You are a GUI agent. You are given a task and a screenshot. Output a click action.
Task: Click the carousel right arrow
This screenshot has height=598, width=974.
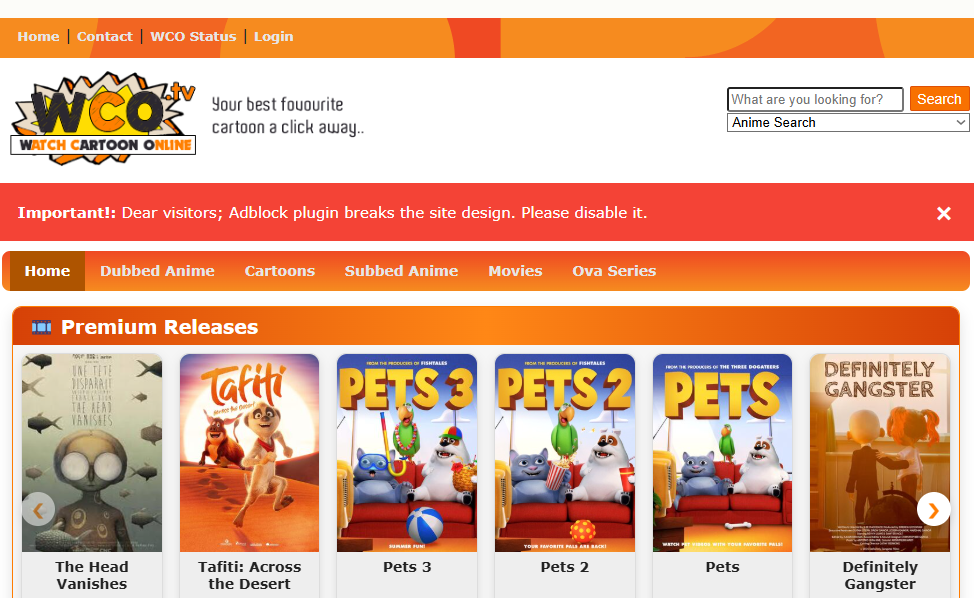pyautogui.click(x=933, y=509)
